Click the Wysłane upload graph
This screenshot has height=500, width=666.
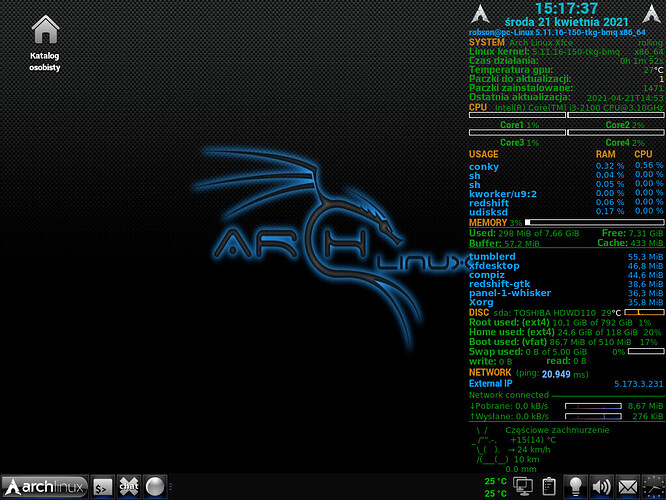pos(593,416)
